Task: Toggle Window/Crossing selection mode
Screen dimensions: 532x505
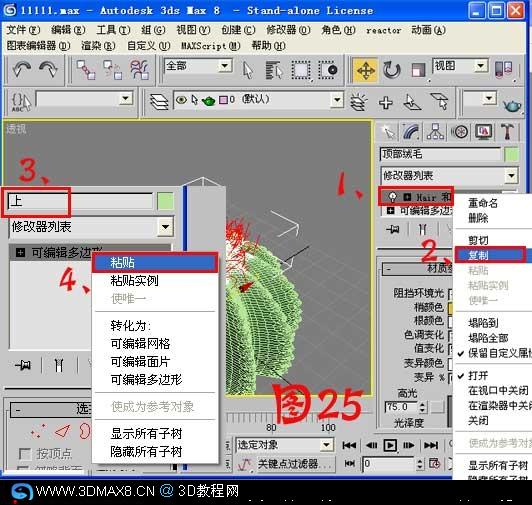Action: pos(328,70)
